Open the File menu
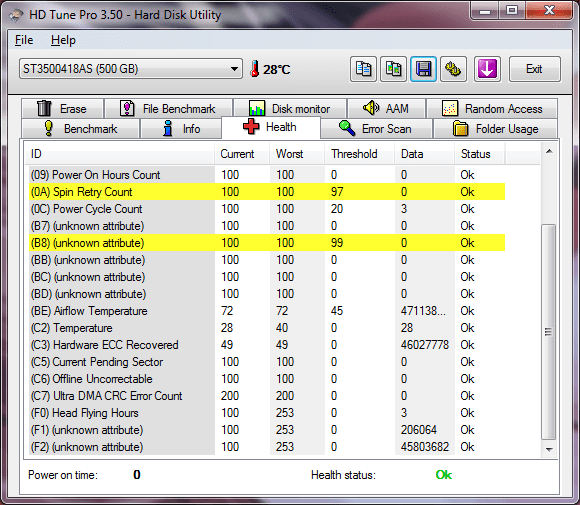 [24, 40]
